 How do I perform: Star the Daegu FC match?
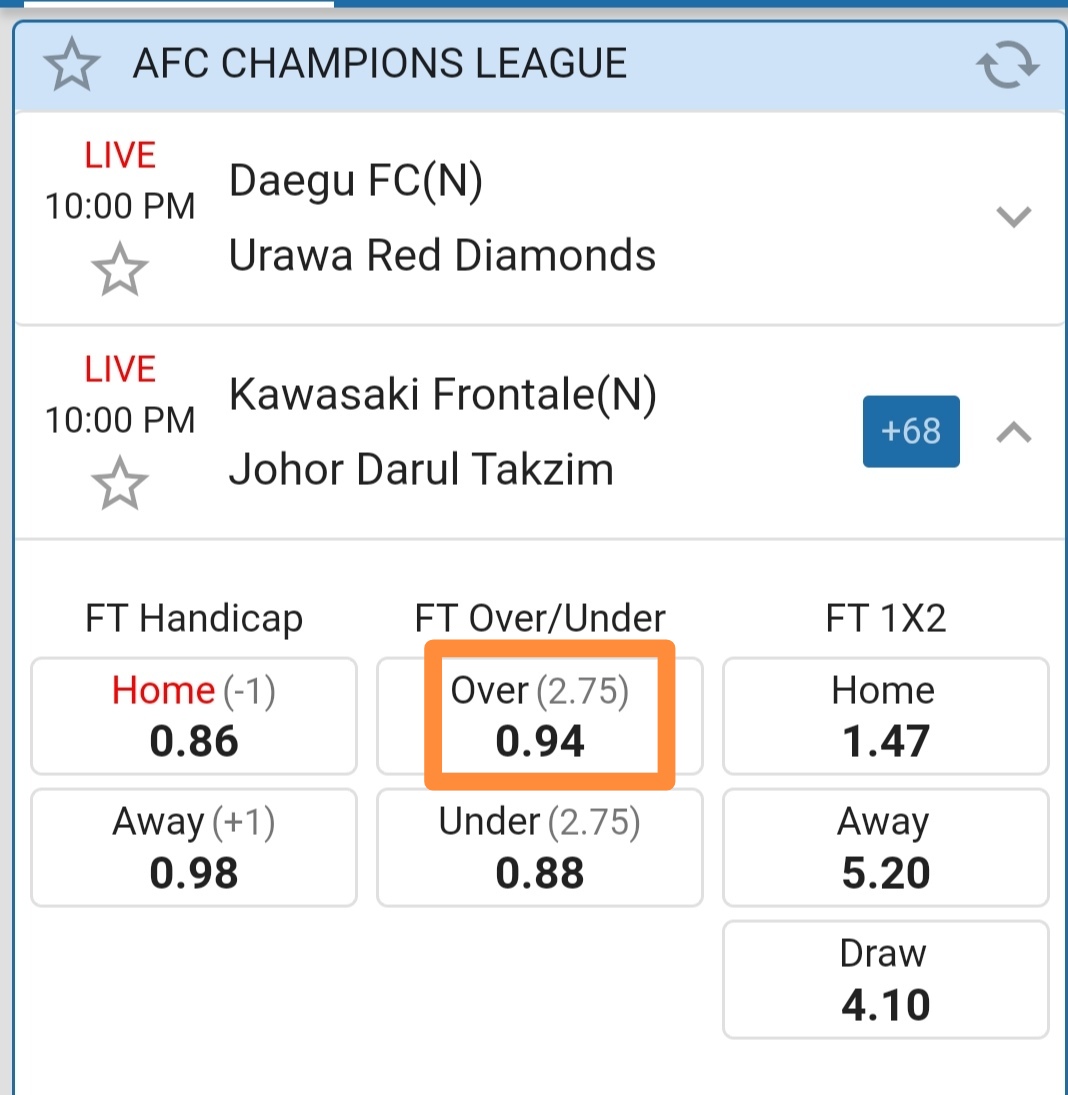click(x=119, y=269)
